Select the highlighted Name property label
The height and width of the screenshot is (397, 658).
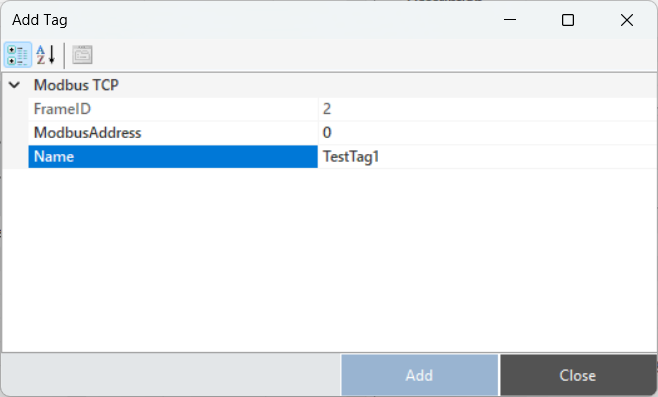(x=173, y=157)
